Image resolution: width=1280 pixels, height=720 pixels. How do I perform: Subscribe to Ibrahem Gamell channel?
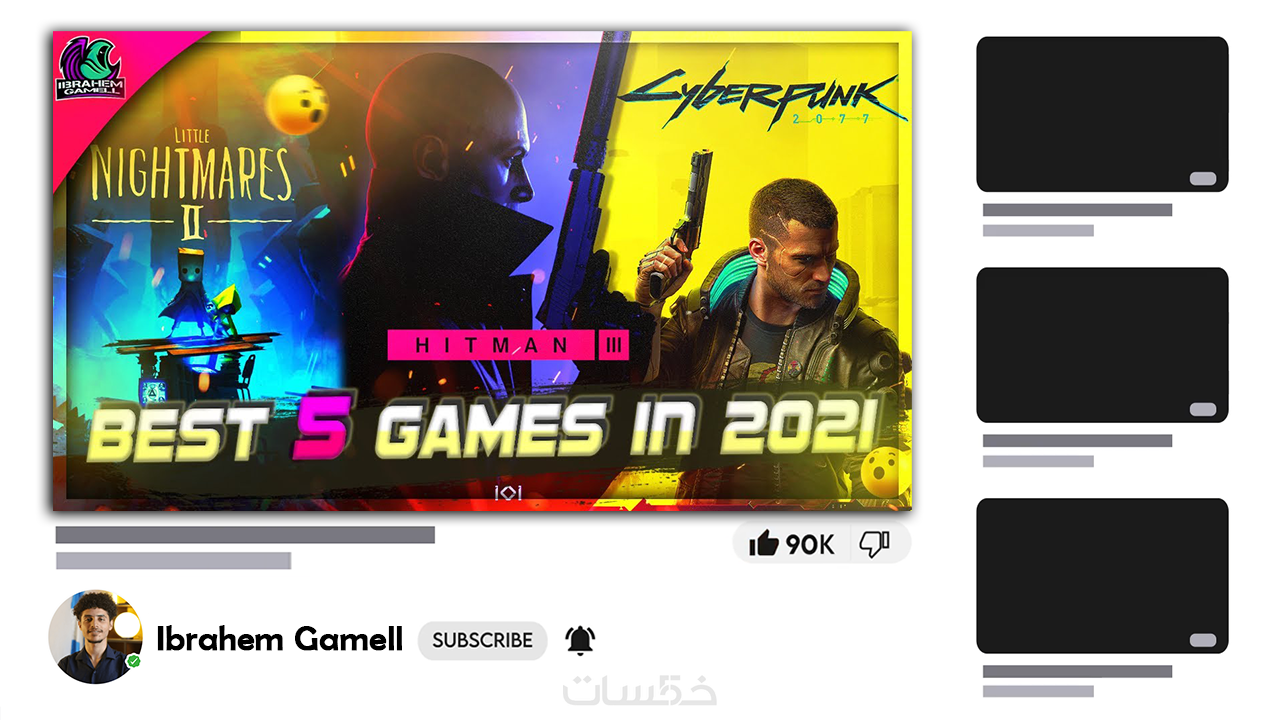tap(482, 641)
